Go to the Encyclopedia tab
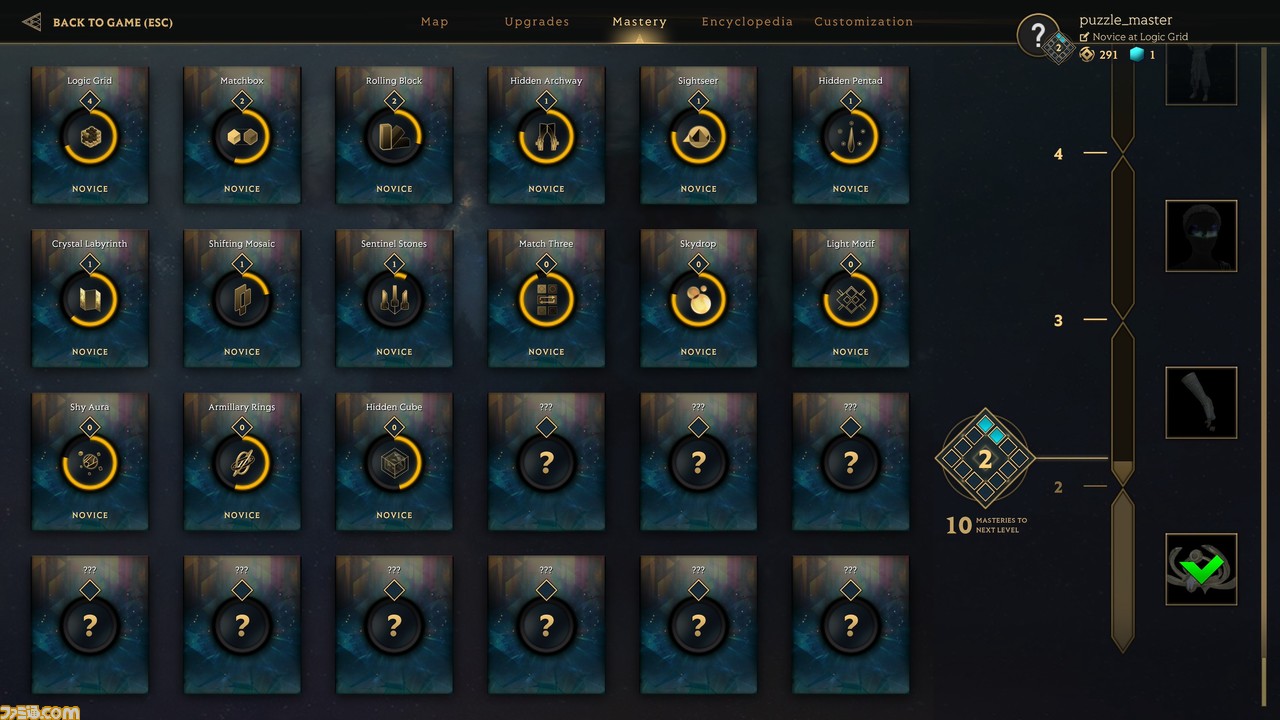The width and height of the screenshot is (1280, 720). pos(747,22)
